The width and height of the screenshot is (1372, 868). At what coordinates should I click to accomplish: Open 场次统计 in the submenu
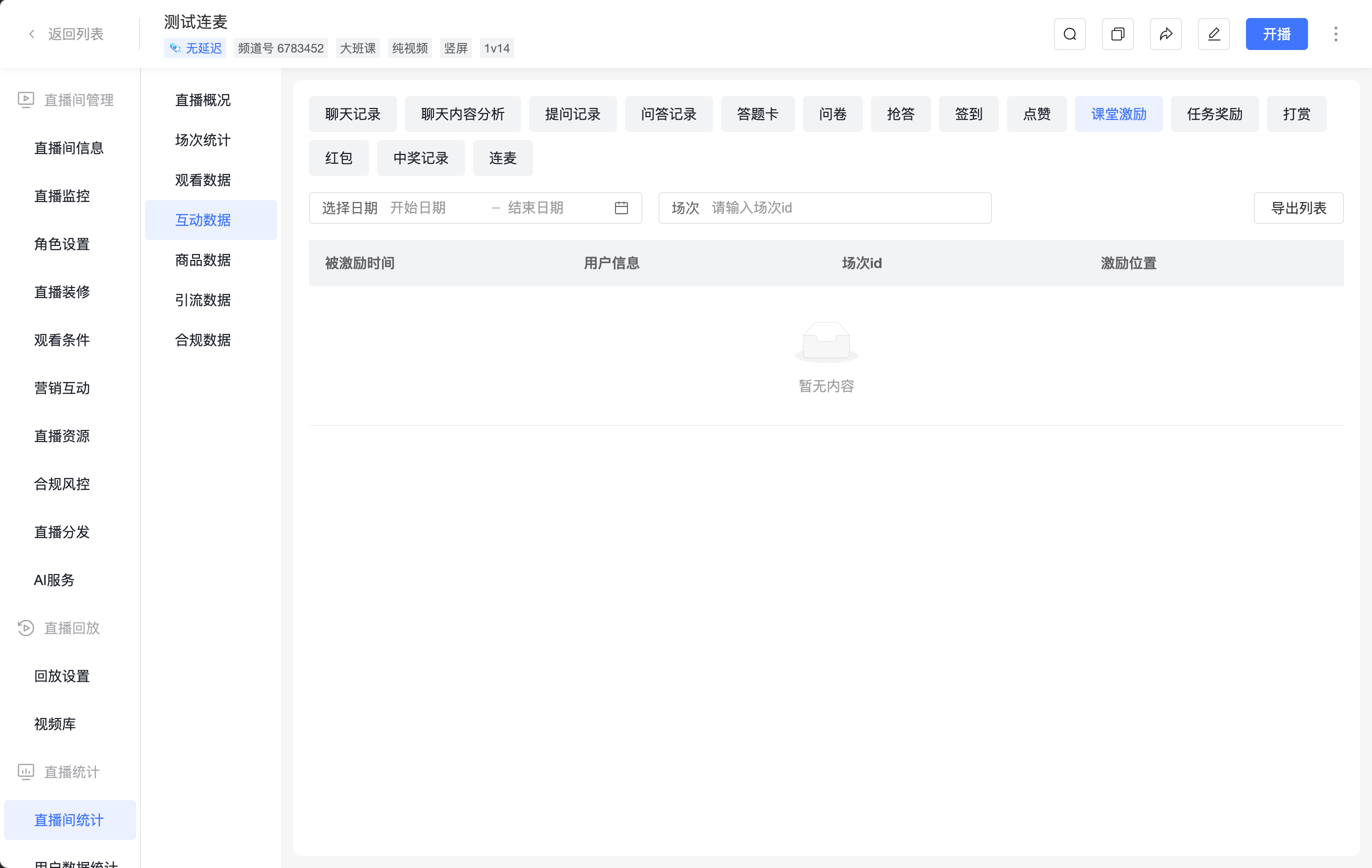click(211, 140)
